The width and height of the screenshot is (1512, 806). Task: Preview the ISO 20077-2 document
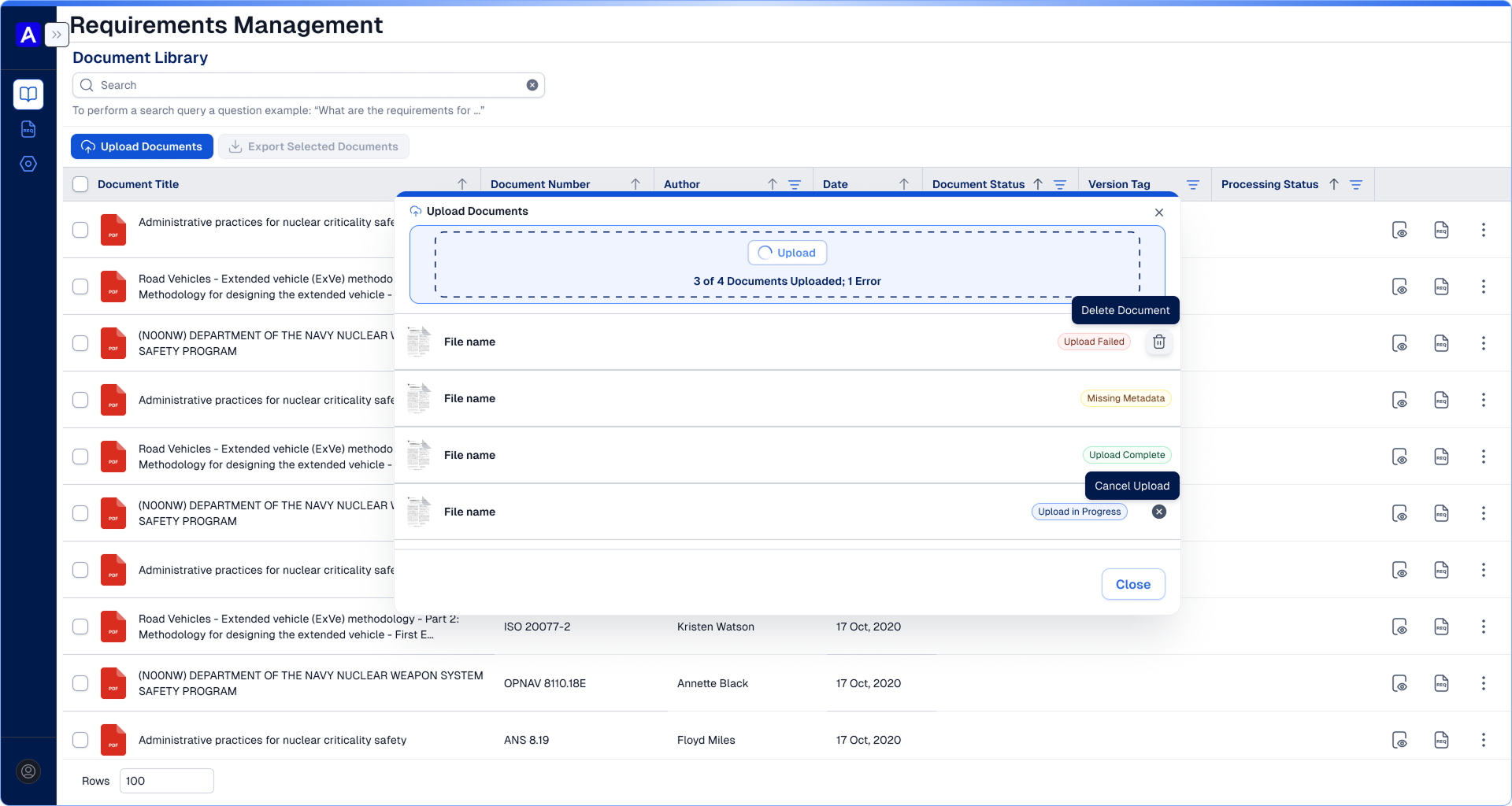[1399, 627]
